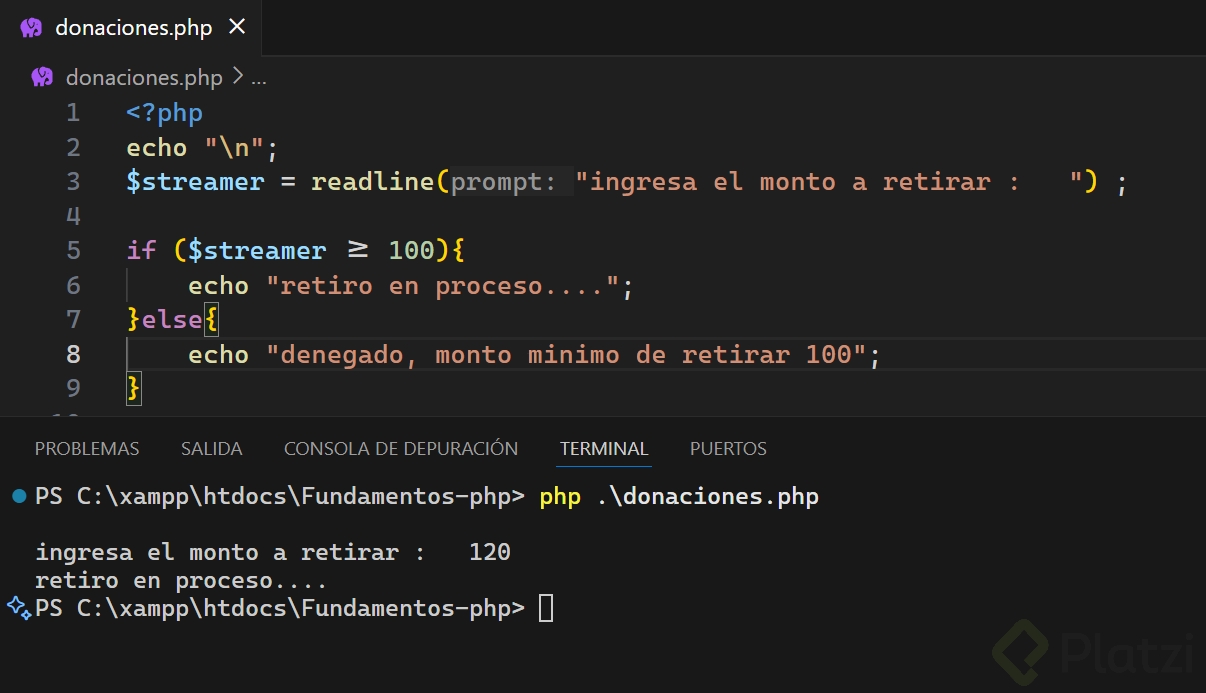Click the value 120 in terminal output
The height and width of the screenshot is (693, 1206).
coord(490,552)
